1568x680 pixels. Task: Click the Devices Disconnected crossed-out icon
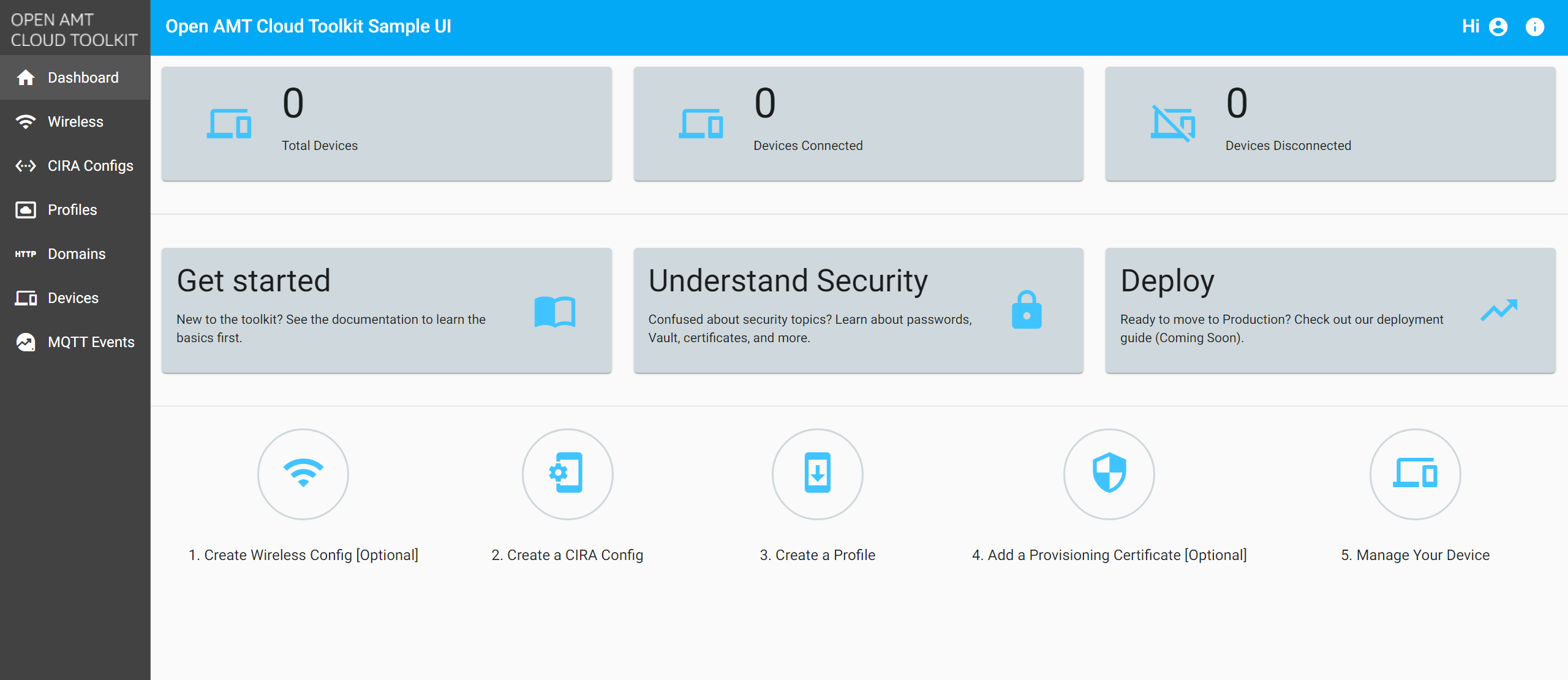(x=1173, y=124)
